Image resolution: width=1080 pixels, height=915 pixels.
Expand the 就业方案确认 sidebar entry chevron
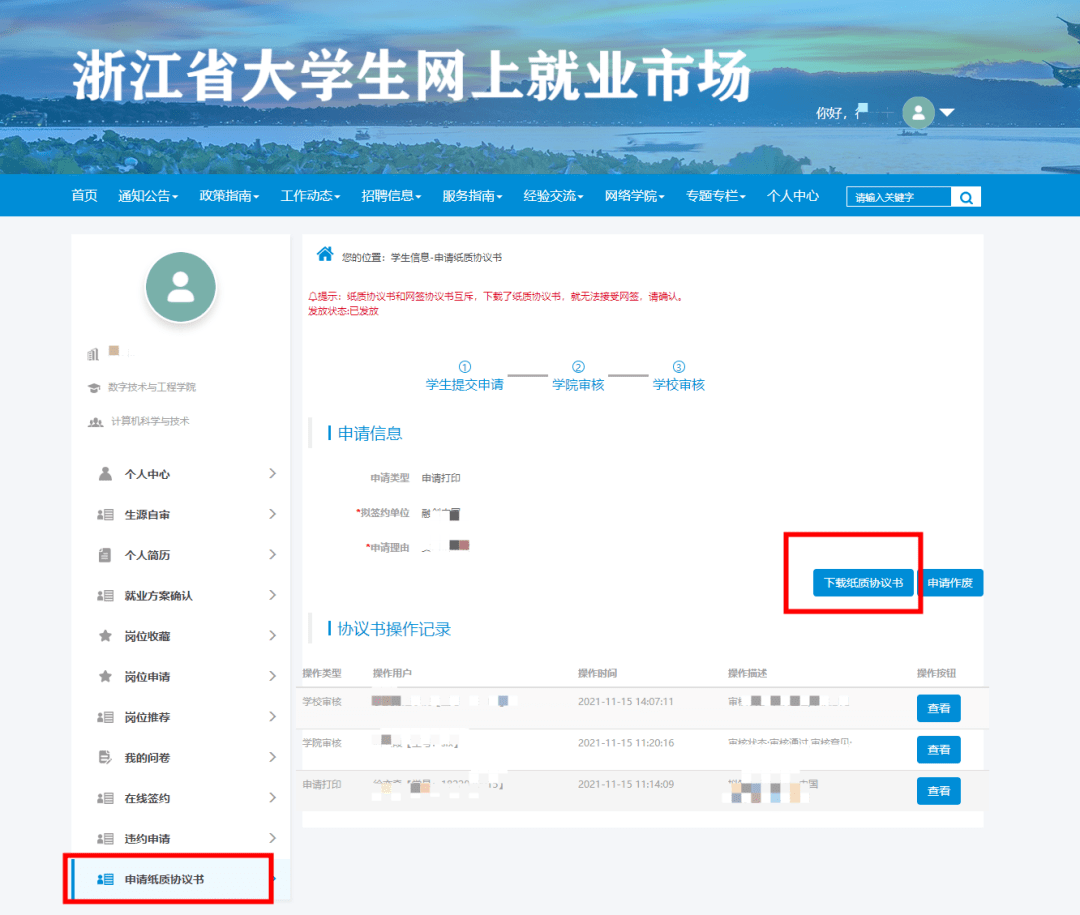click(272, 595)
